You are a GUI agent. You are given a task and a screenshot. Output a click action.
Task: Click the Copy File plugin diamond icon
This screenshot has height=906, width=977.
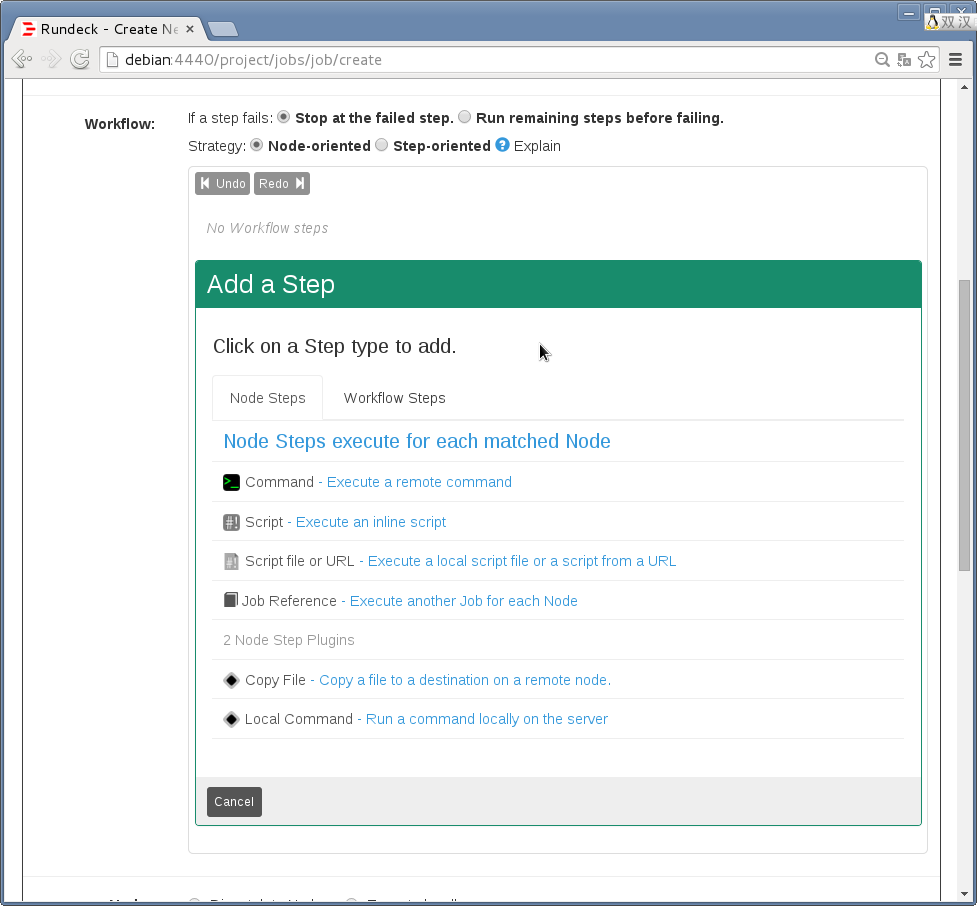tap(231, 680)
